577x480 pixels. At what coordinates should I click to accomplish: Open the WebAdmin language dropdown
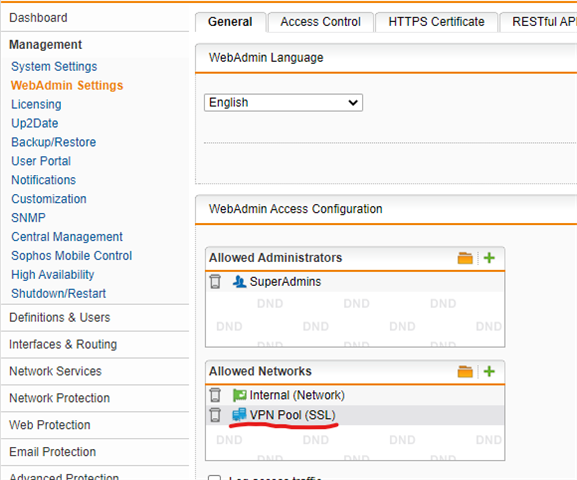pyautogui.click(x=283, y=103)
